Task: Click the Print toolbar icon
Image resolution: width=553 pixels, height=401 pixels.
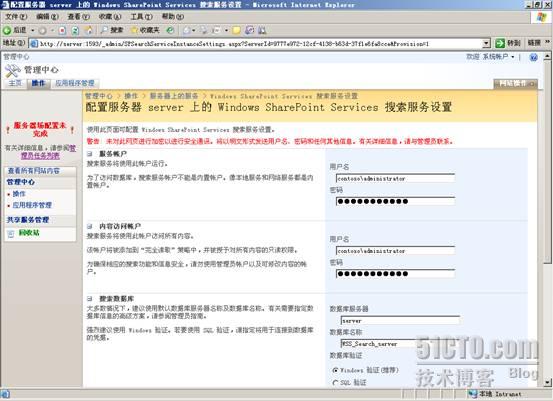Action: 204,30
